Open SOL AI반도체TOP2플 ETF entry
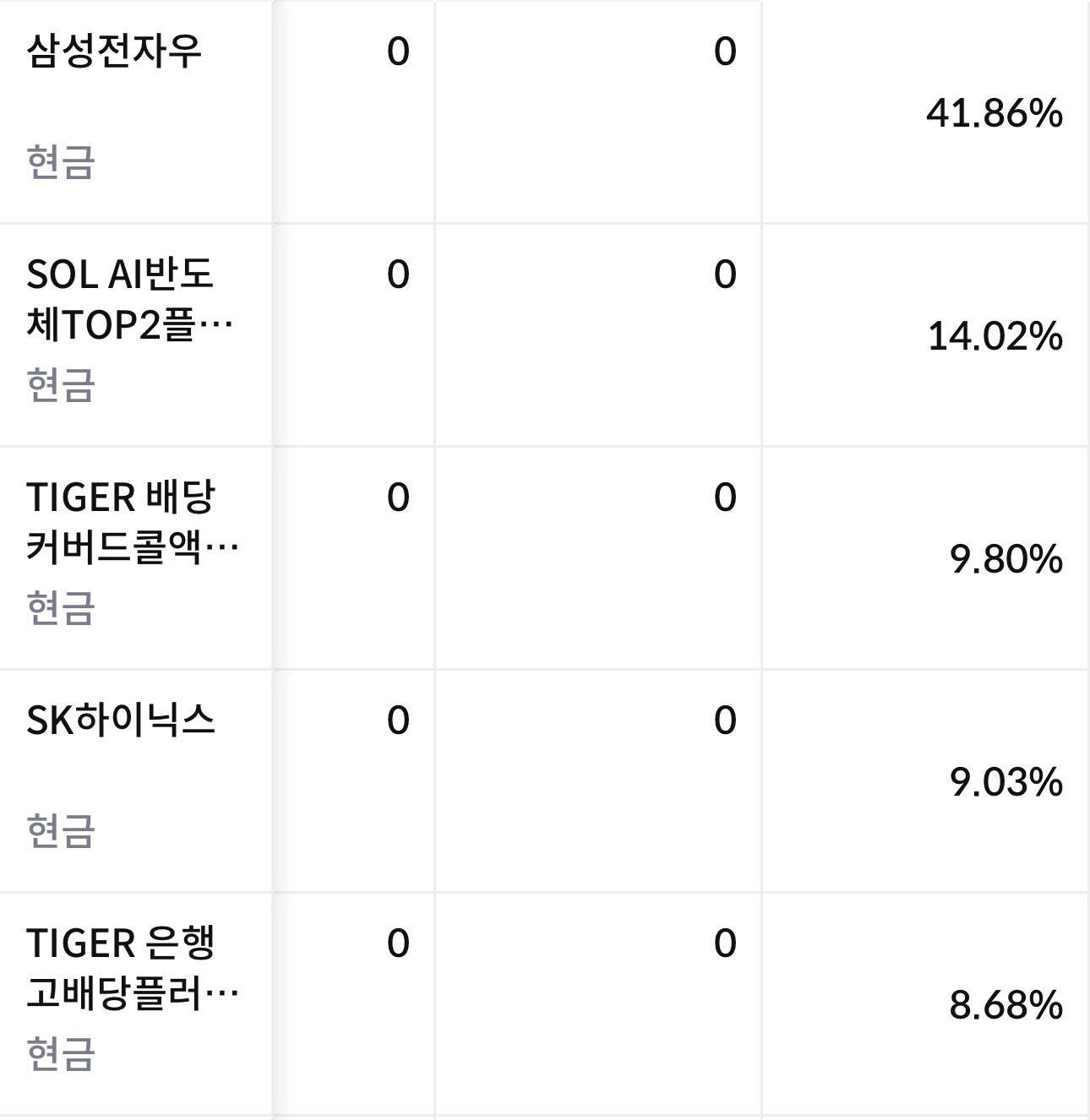This screenshot has height=1120, width=1090. [129, 300]
